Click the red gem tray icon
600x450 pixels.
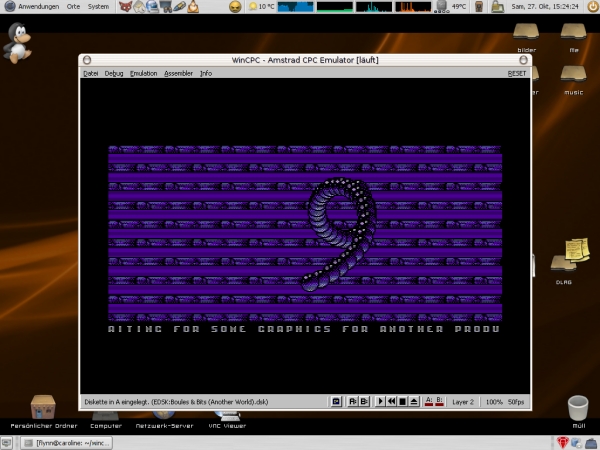click(562, 443)
